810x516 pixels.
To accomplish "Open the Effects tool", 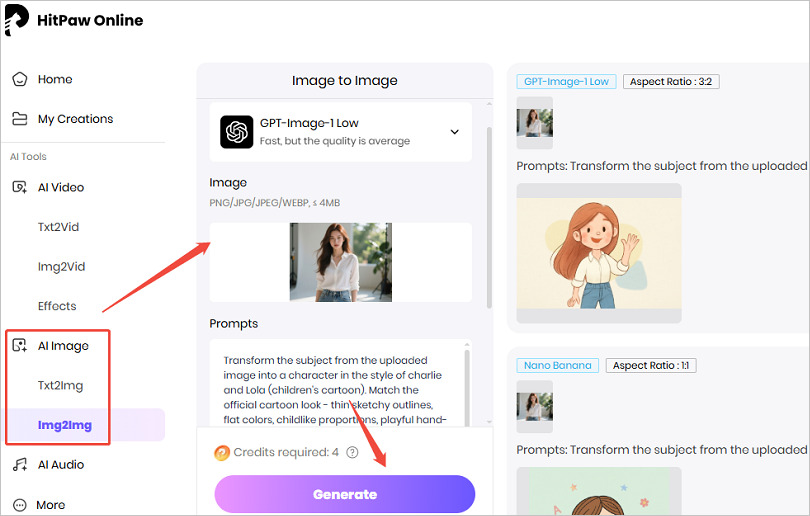I will click(x=57, y=306).
